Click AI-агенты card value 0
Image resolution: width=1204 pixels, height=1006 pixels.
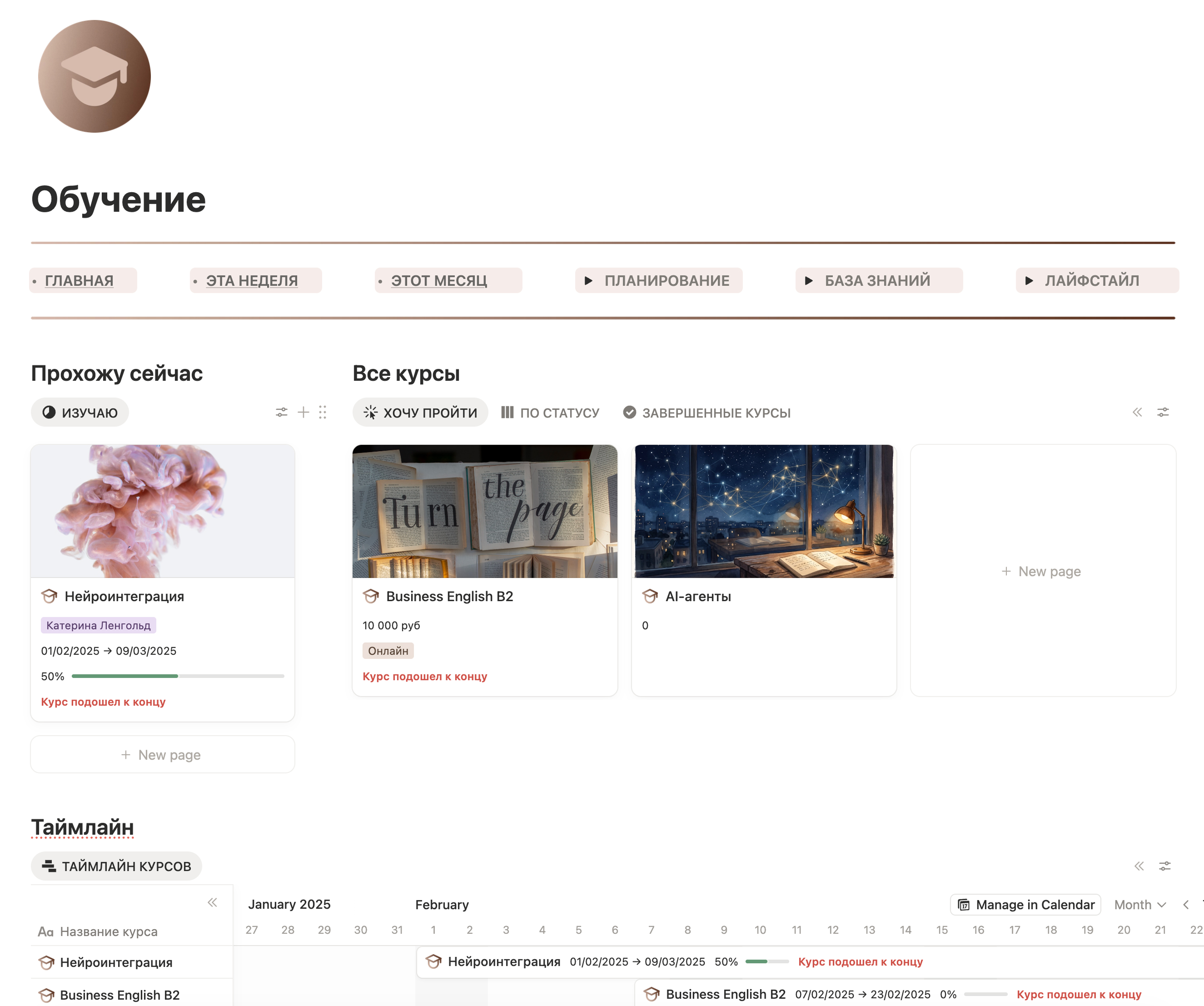click(x=646, y=625)
